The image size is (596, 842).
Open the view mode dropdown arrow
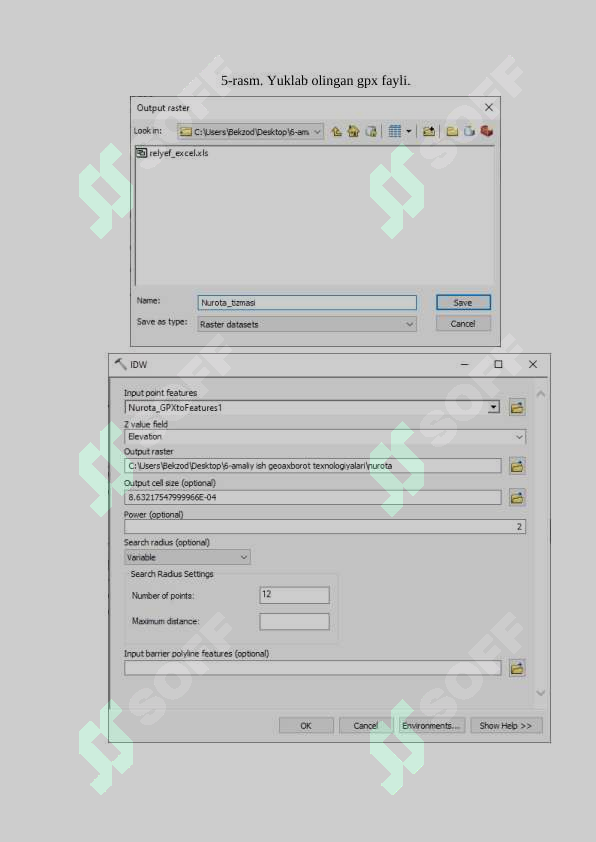pyautogui.click(x=409, y=131)
